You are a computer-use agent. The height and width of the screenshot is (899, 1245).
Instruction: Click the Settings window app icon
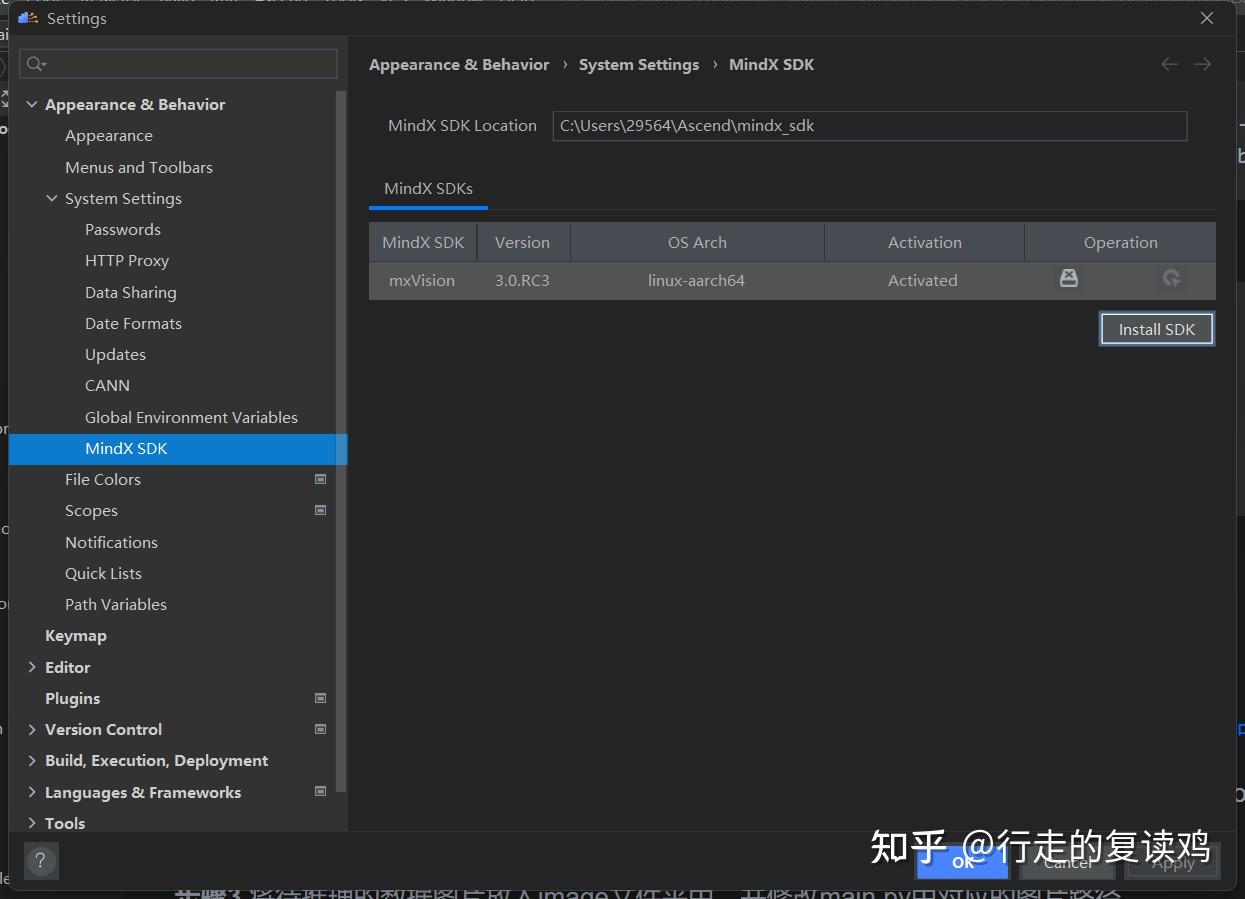(x=28, y=18)
